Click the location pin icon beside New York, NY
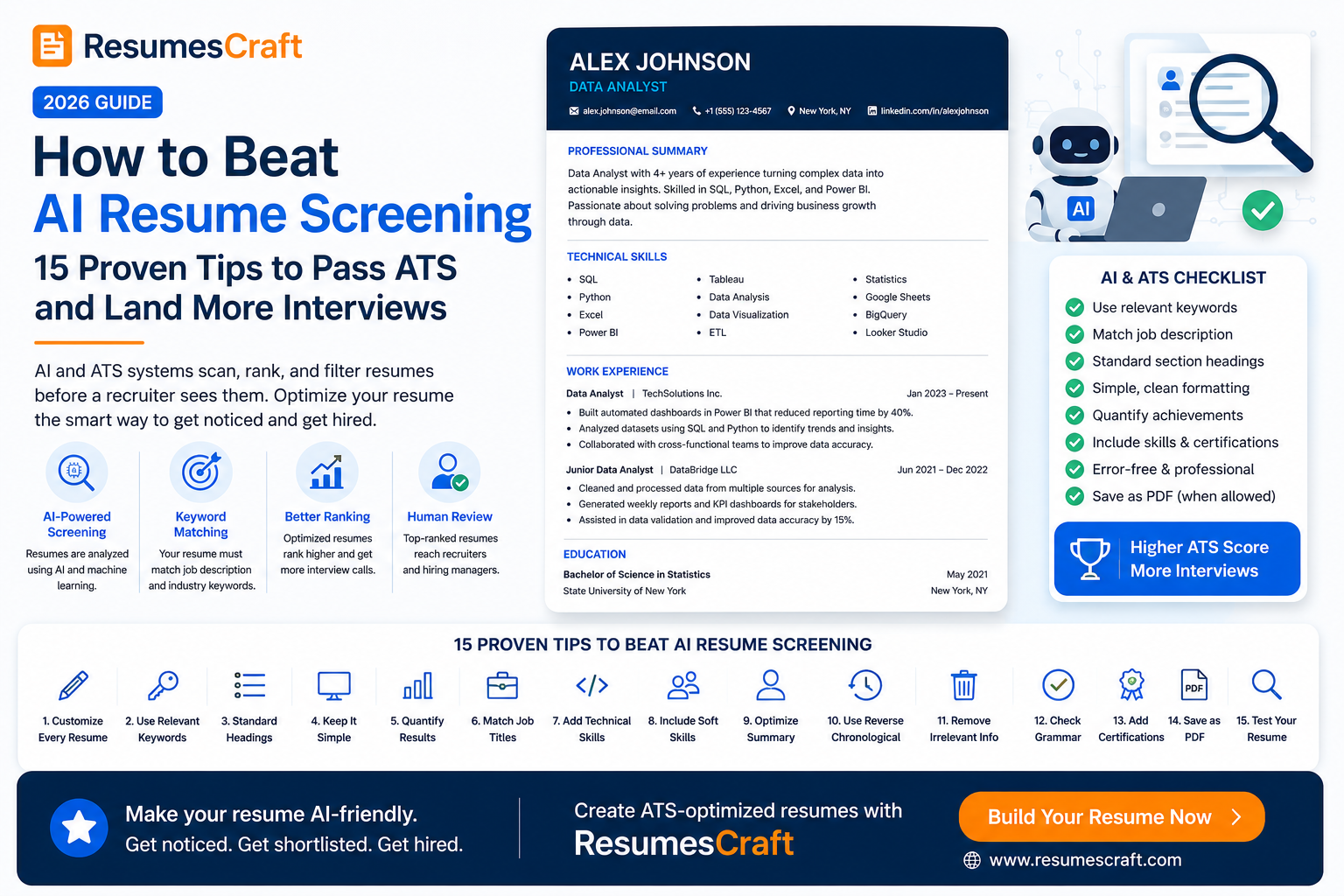This screenshot has height=896, width=1344. click(x=791, y=111)
